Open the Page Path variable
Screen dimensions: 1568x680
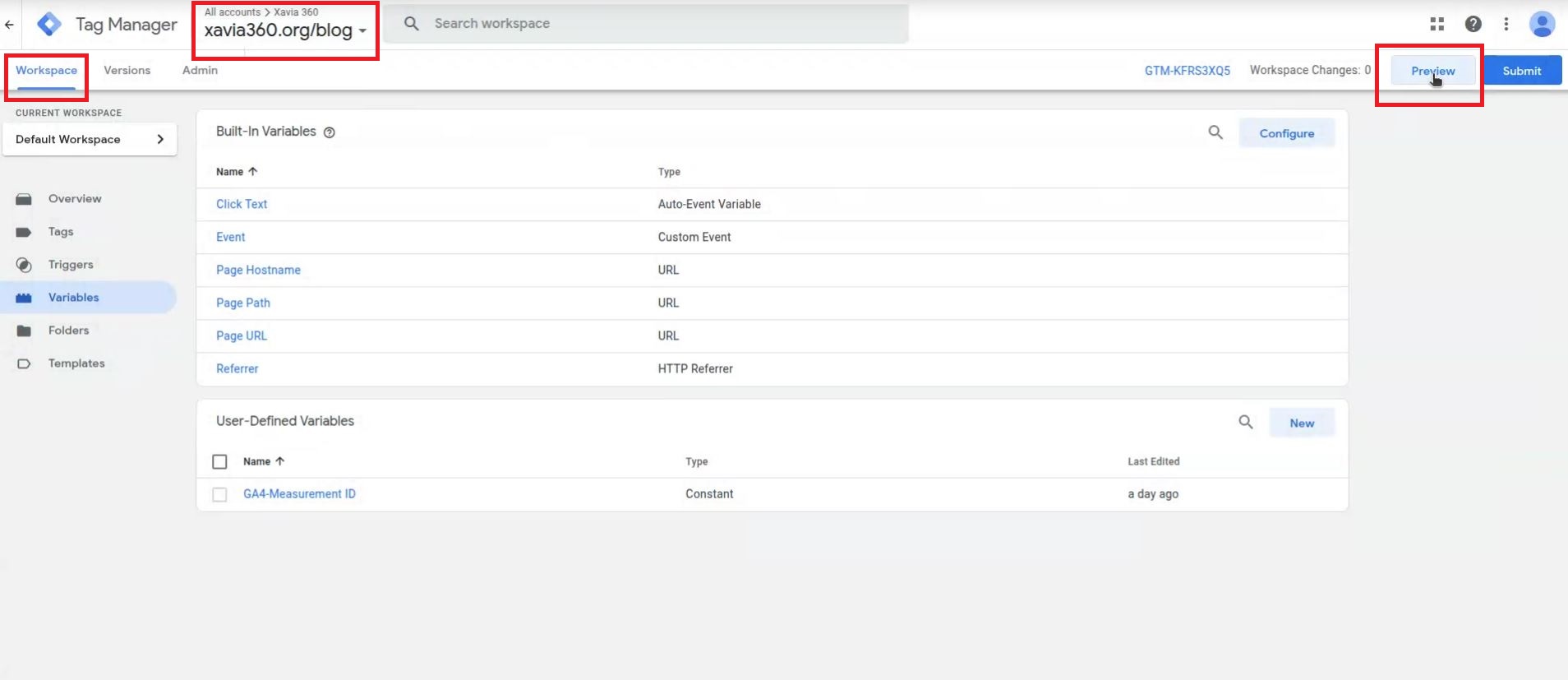pyautogui.click(x=243, y=303)
